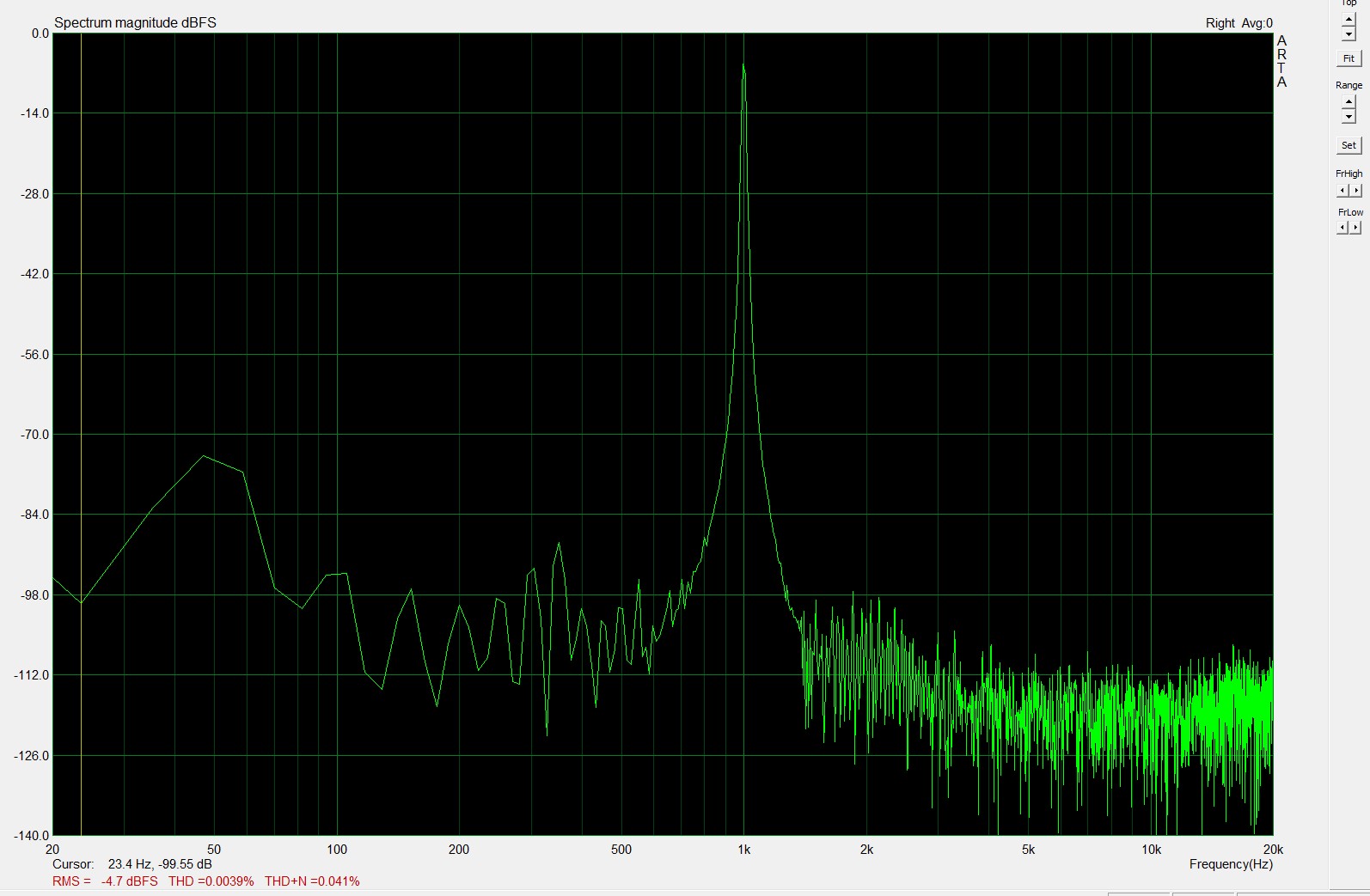Click the Right Avg:0 label
Screen dimensions: 1370x896
tap(1239, 23)
